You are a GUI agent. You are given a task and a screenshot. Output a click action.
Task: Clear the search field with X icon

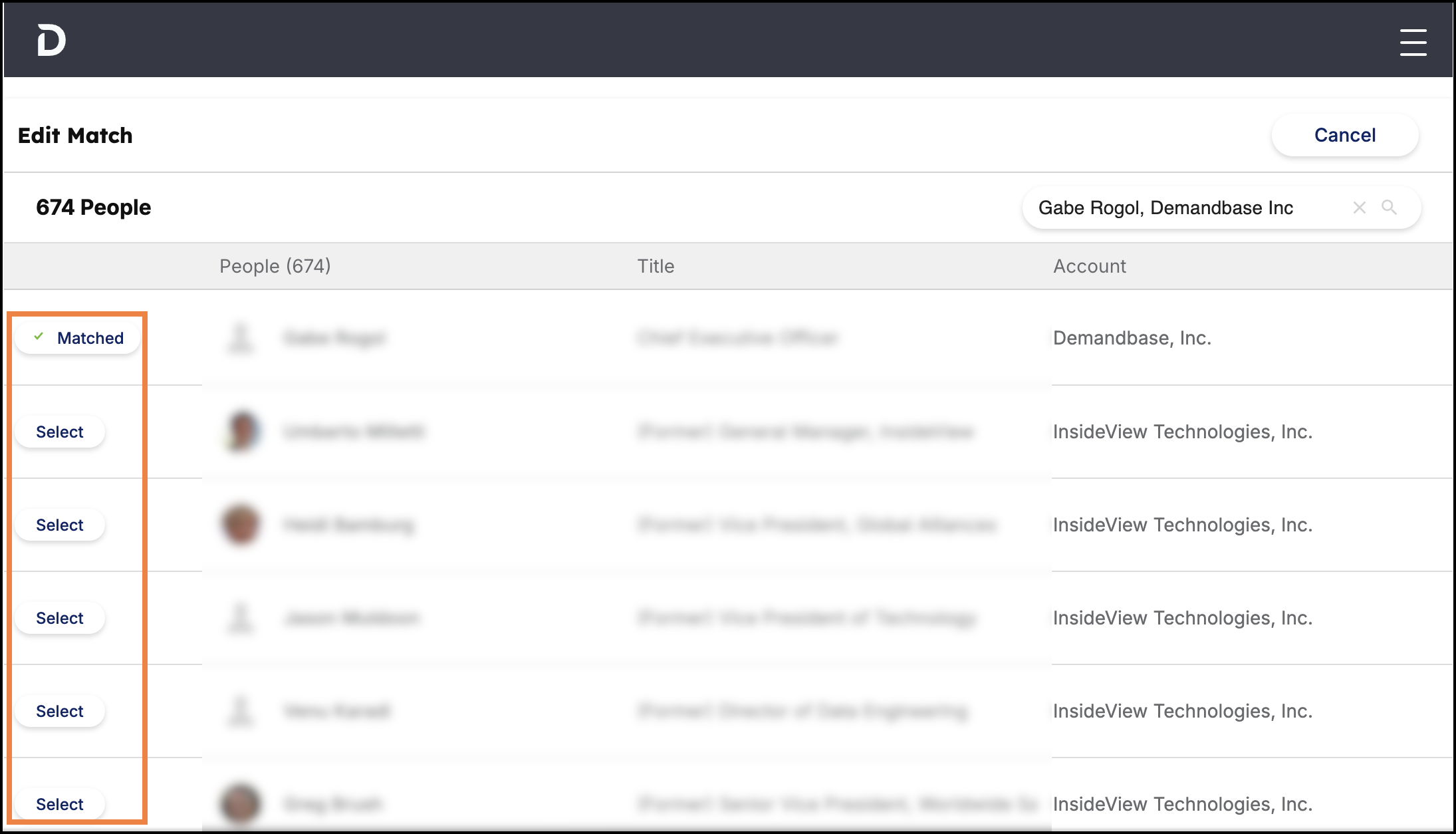click(x=1360, y=208)
